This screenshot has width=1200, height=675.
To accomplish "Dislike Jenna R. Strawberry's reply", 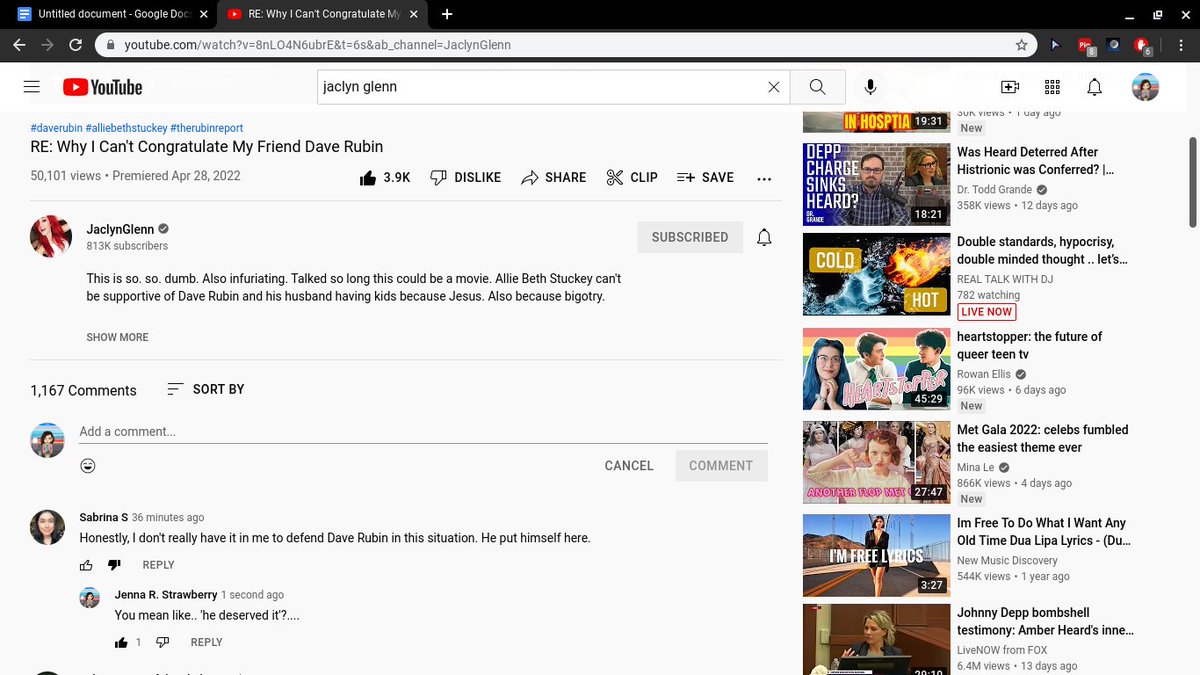I will click(x=162, y=642).
